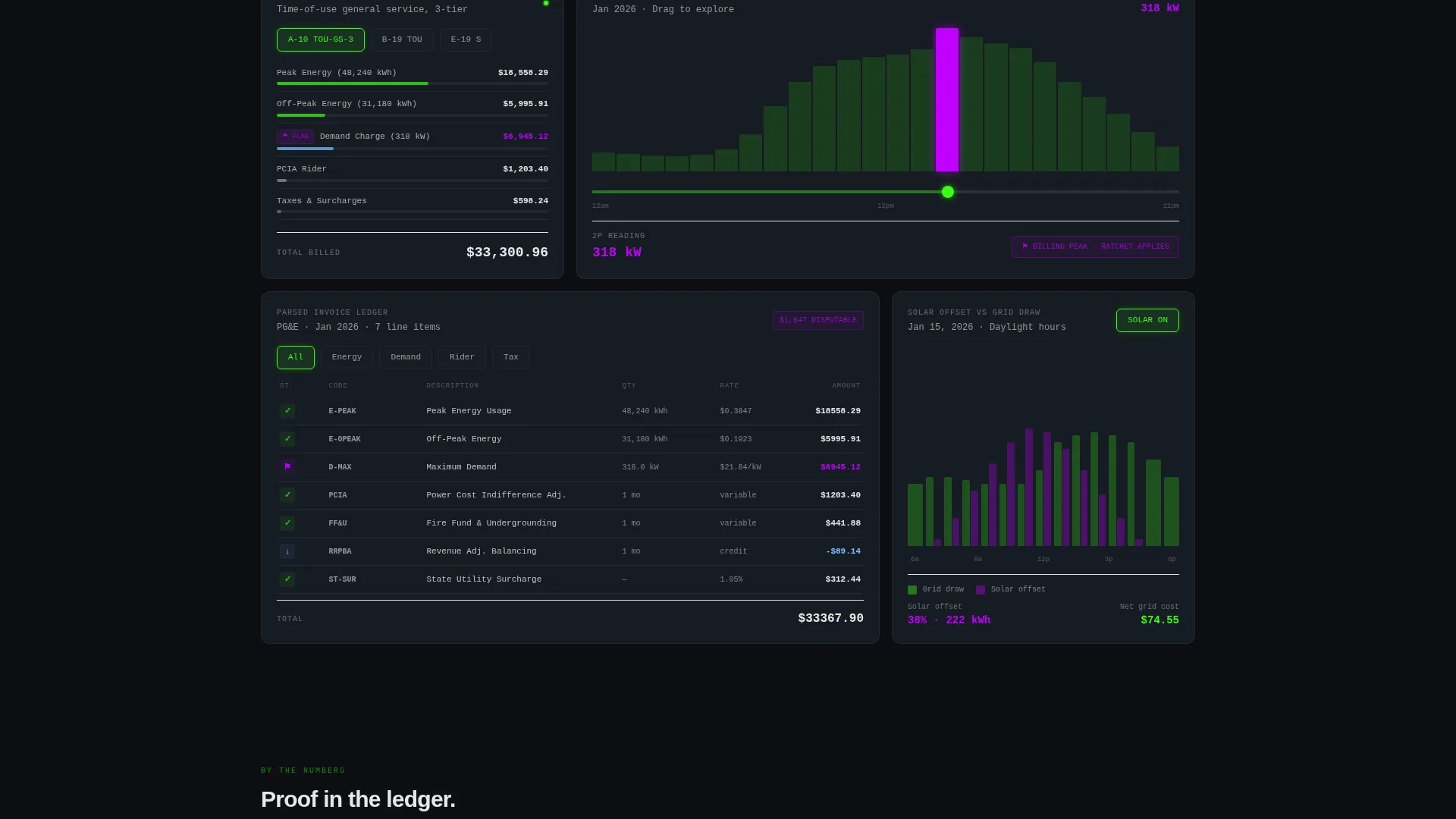Choose the E-19 S tariff tab
The height and width of the screenshot is (819, 1456).
click(x=466, y=39)
